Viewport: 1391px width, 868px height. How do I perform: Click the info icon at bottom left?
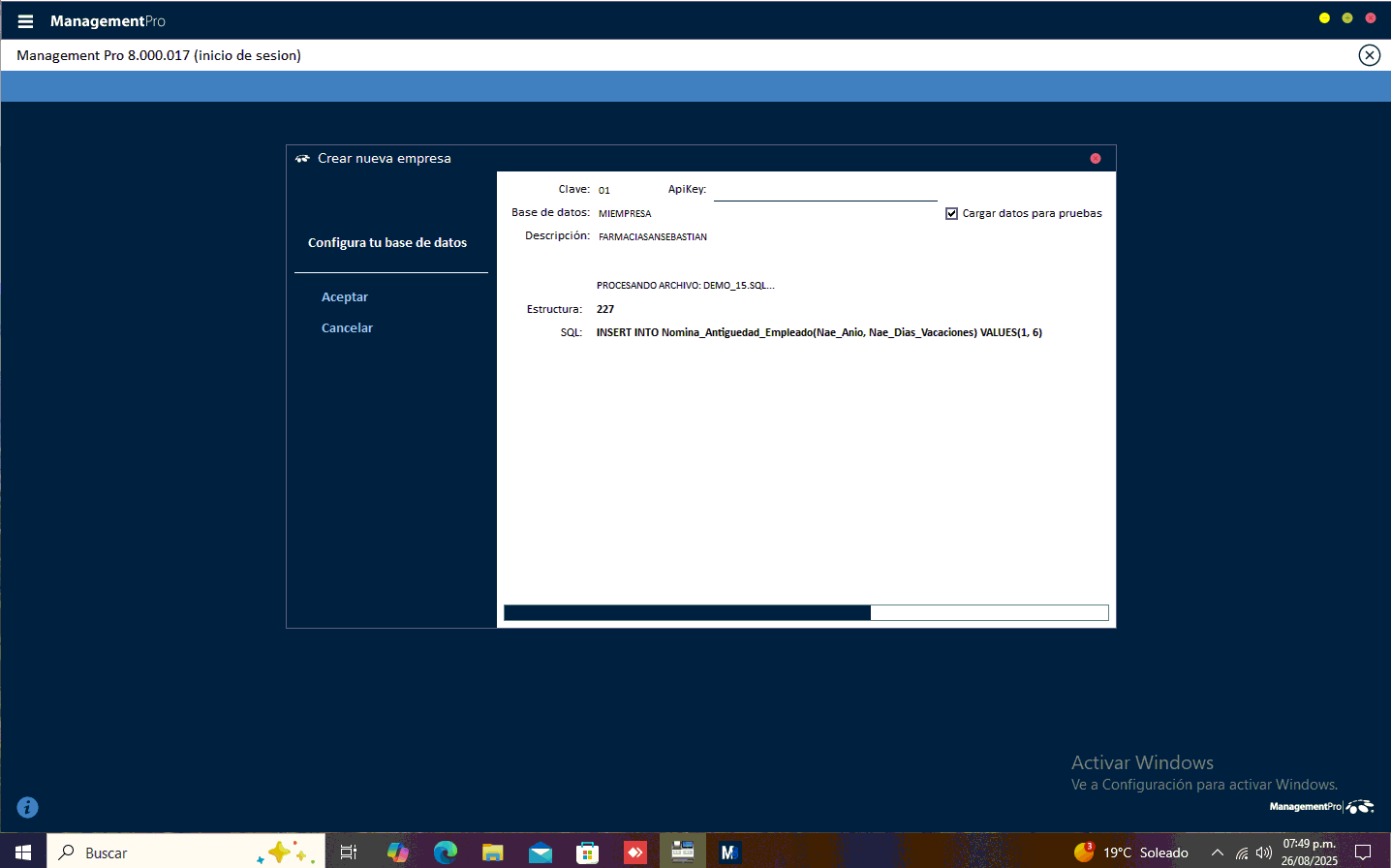click(x=27, y=807)
